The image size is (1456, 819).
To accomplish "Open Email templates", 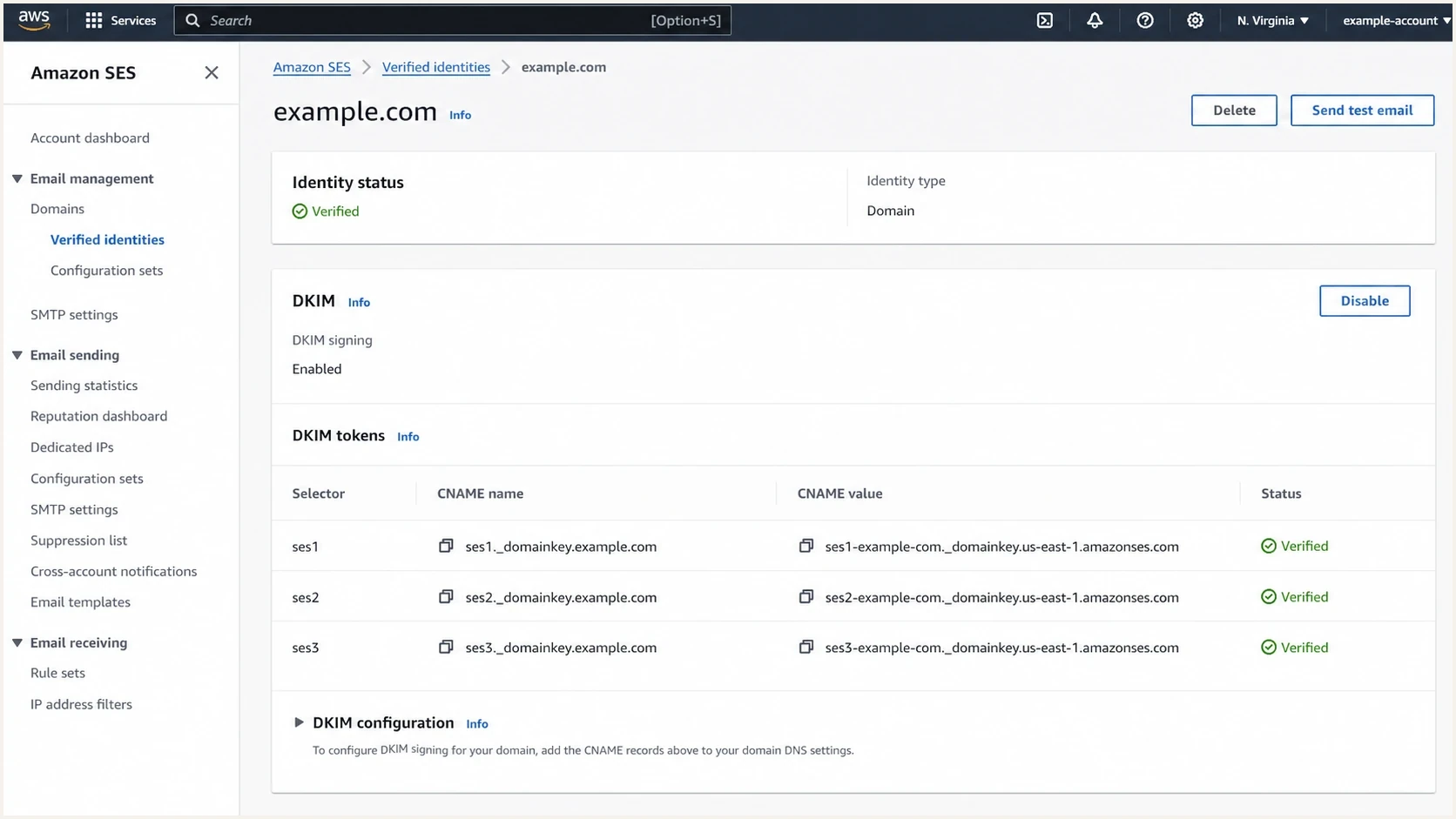I will pos(80,602).
